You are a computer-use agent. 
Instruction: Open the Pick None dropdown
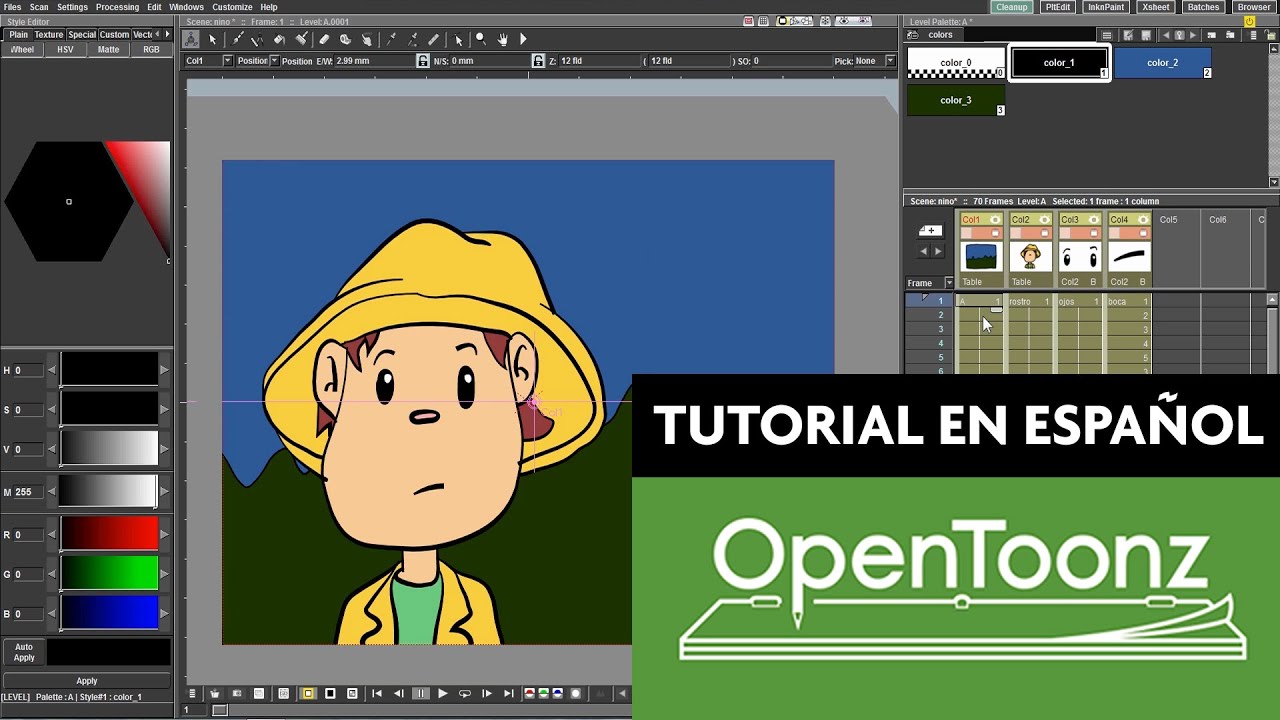(890, 61)
